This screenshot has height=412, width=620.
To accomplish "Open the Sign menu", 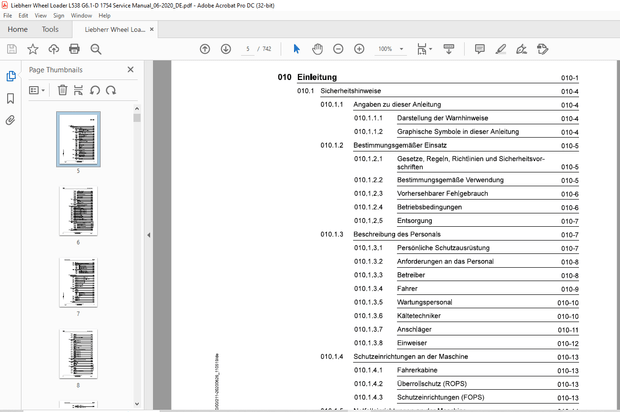I will pyautogui.click(x=59, y=15).
